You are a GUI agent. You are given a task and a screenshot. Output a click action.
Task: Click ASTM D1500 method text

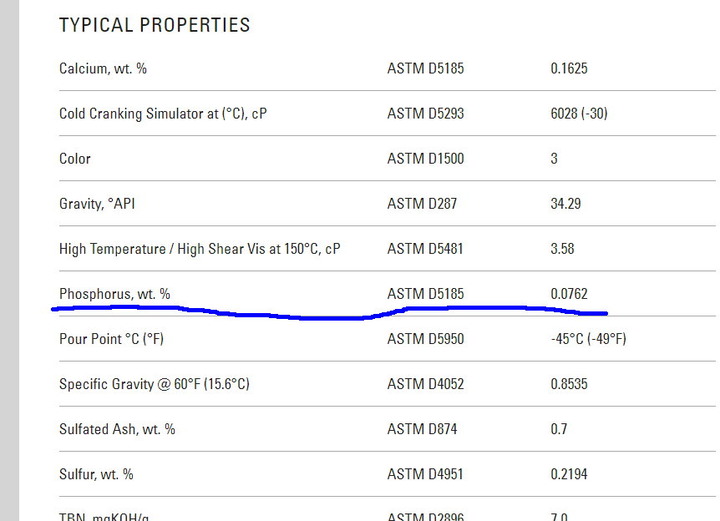click(425, 159)
